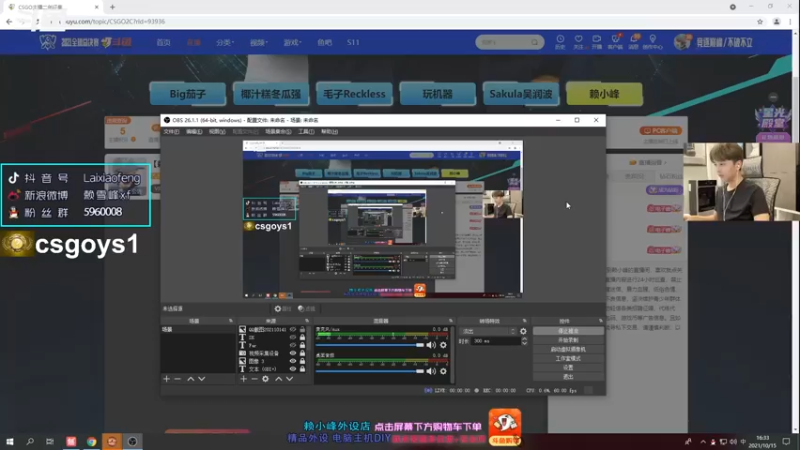The height and width of the screenshot is (450, 800).
Task: Toggle lock on video capture device source
Action: (x=302, y=353)
